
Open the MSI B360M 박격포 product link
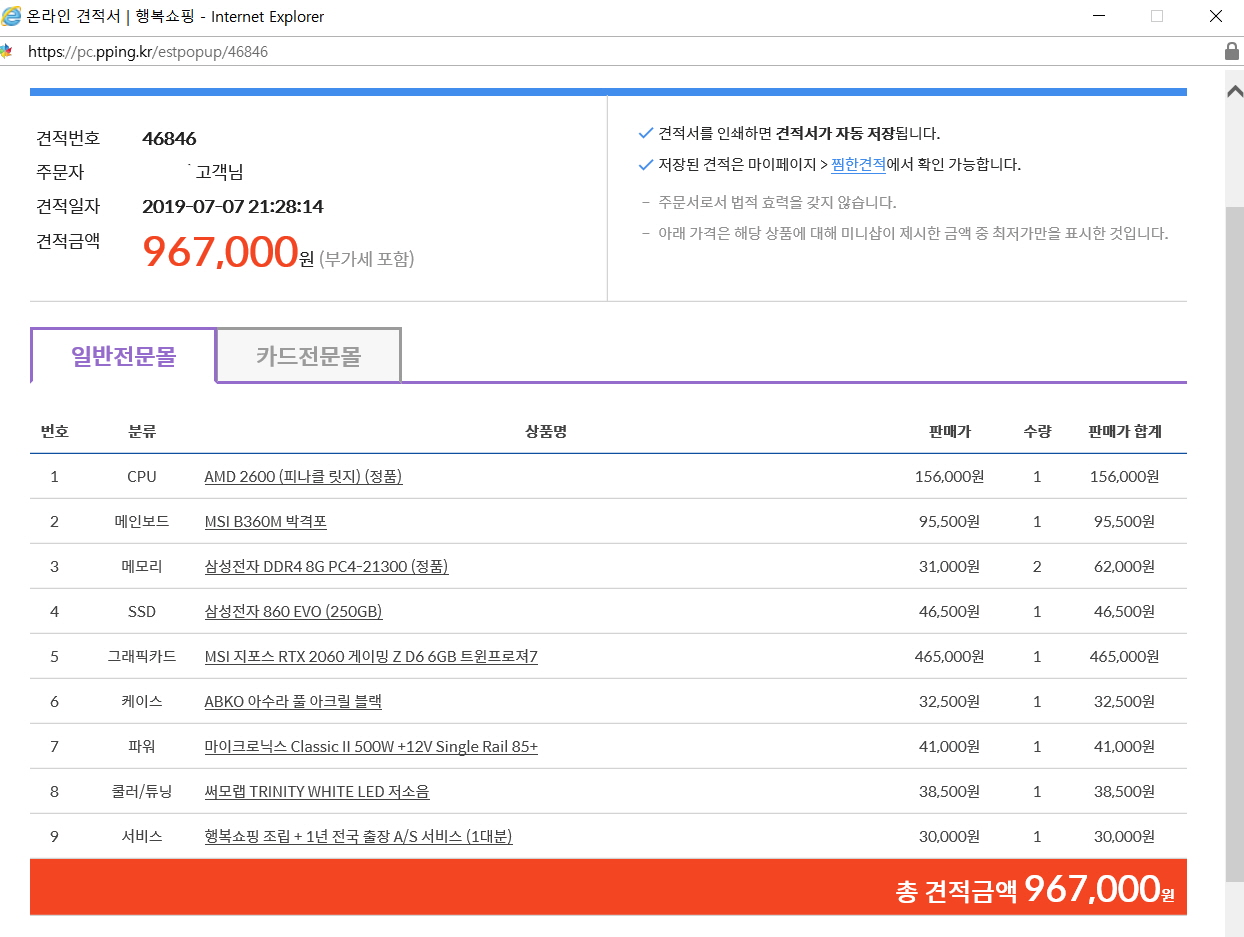point(265,522)
